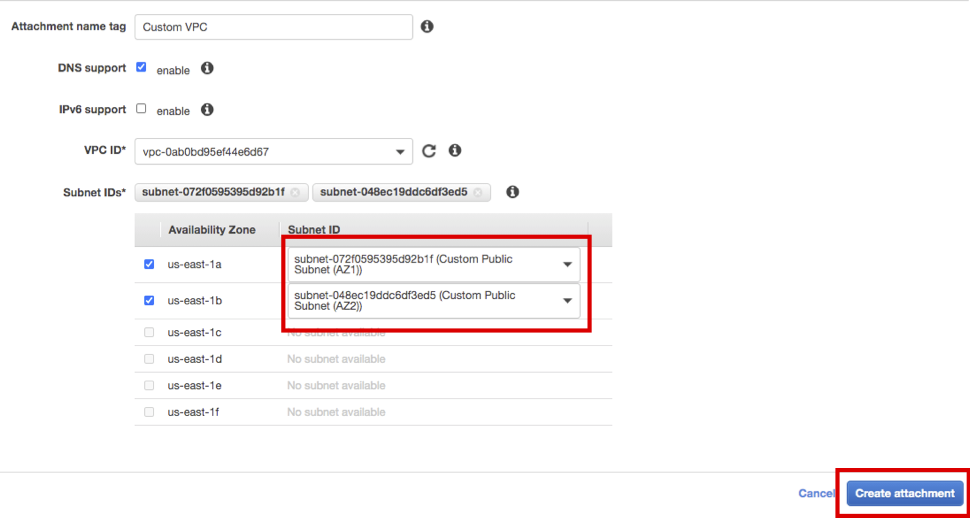This screenshot has width=970, height=518.
Task: Click the Availability Zone column header
Action: 212,230
